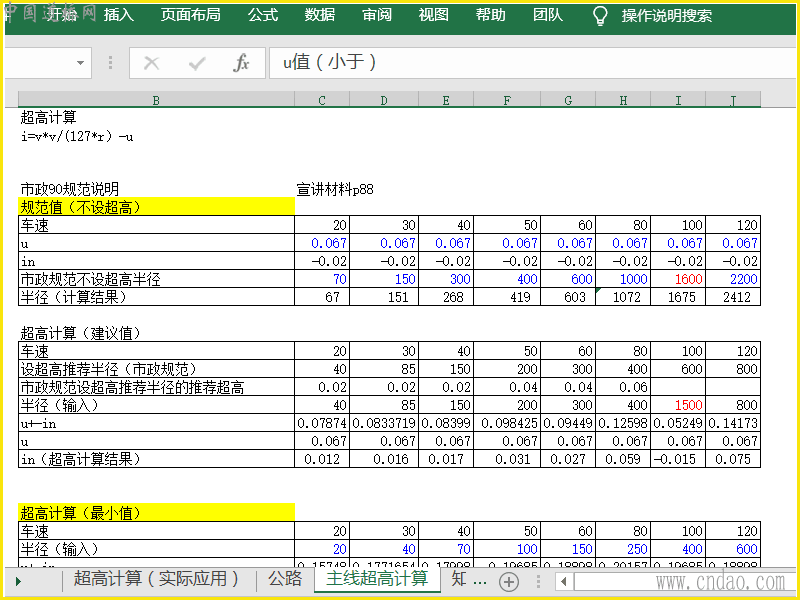Viewport: 800px width, 600px height.
Task: Select value 2412 in 计算结果 row
Action: point(733,297)
